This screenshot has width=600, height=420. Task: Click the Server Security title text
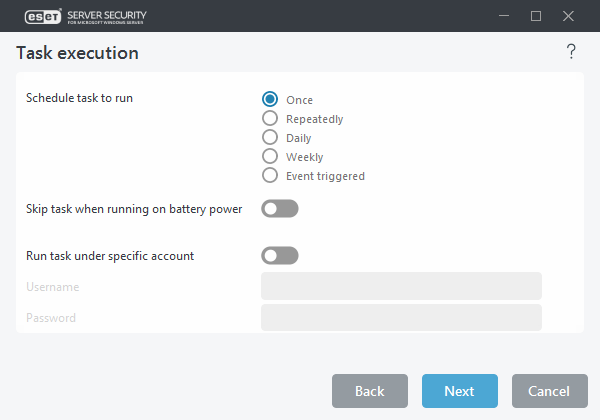click(107, 13)
